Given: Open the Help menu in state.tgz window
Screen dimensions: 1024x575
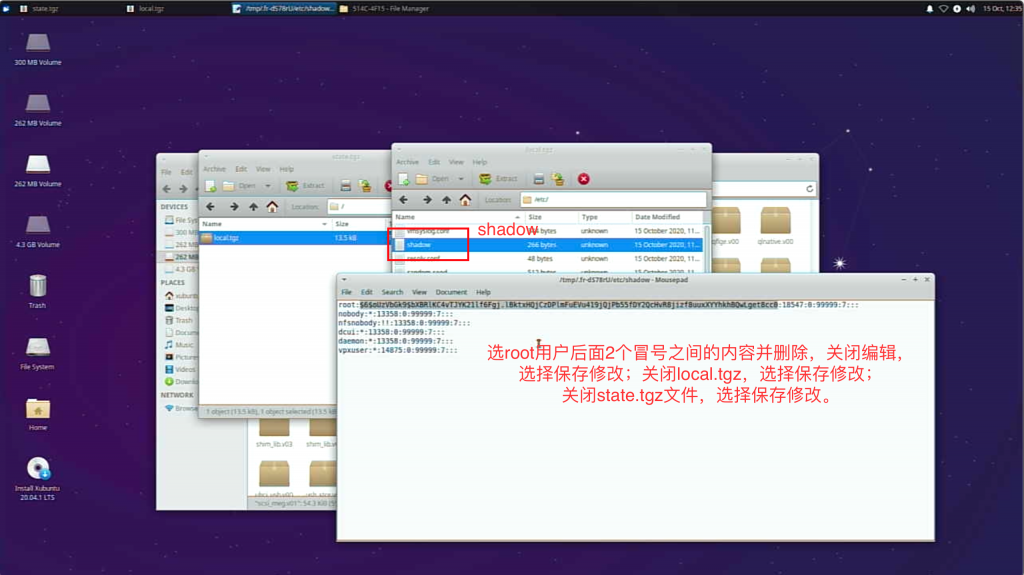Looking at the screenshot, I should (x=287, y=169).
